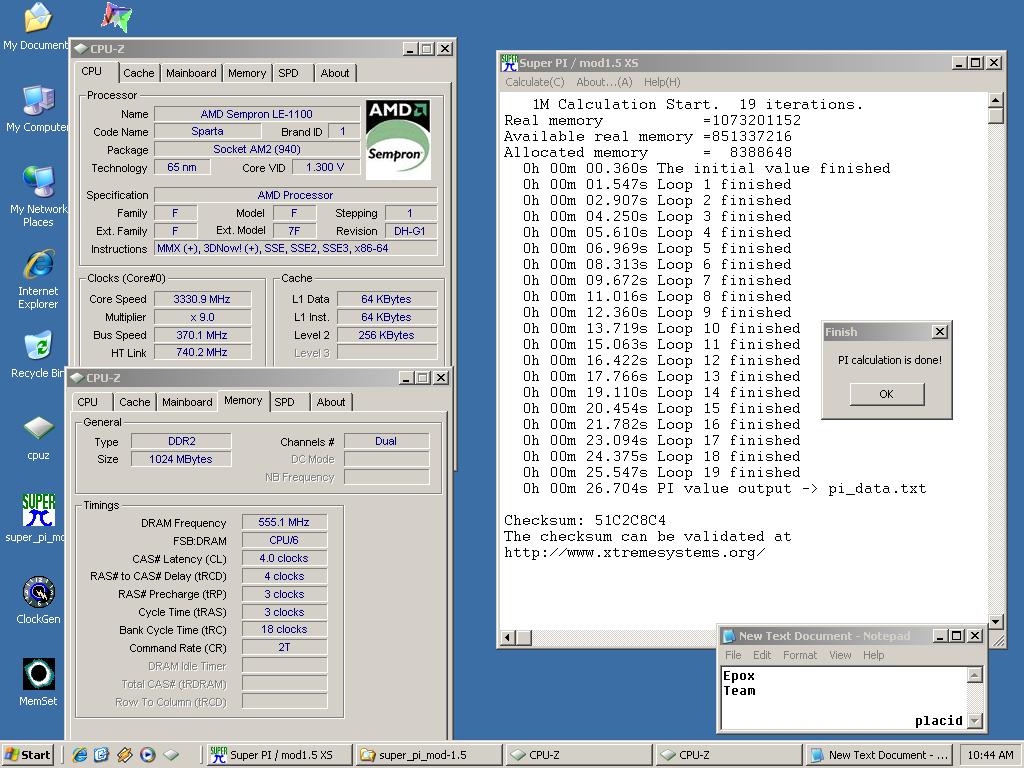Switch to Super PI taskbar button
1024x768 pixels.
[x=279, y=755]
